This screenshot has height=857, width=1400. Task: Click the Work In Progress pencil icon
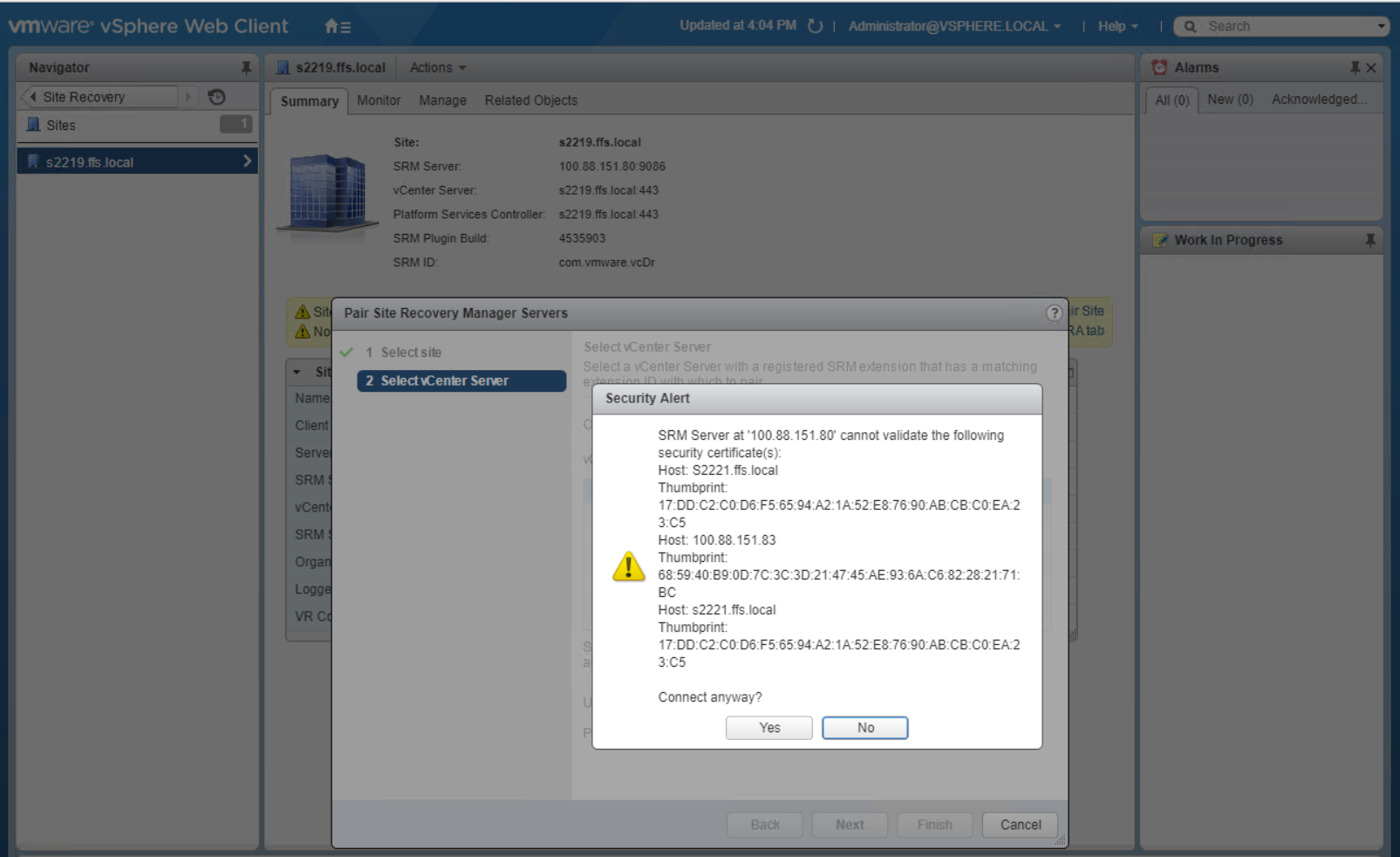[1161, 240]
